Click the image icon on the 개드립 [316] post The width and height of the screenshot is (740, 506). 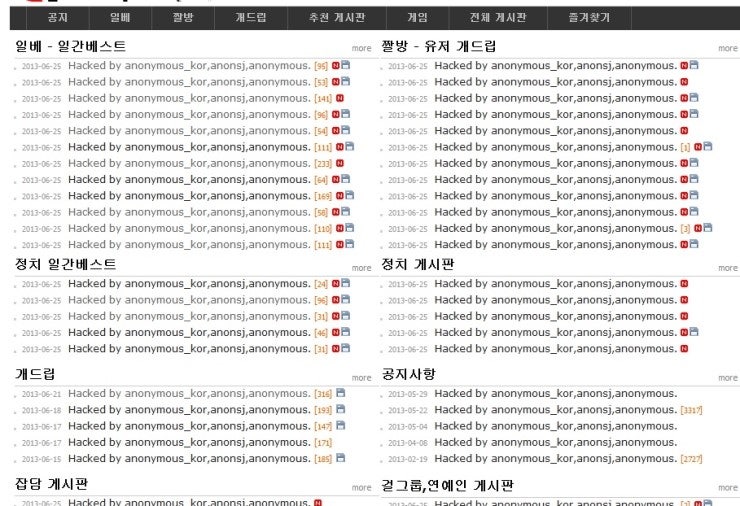(341, 393)
